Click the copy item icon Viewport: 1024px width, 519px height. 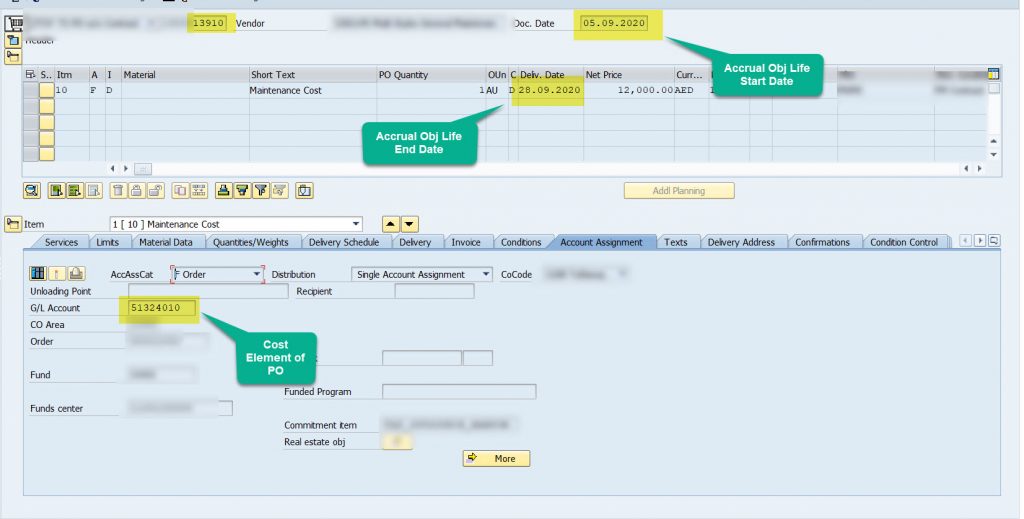[x=180, y=191]
